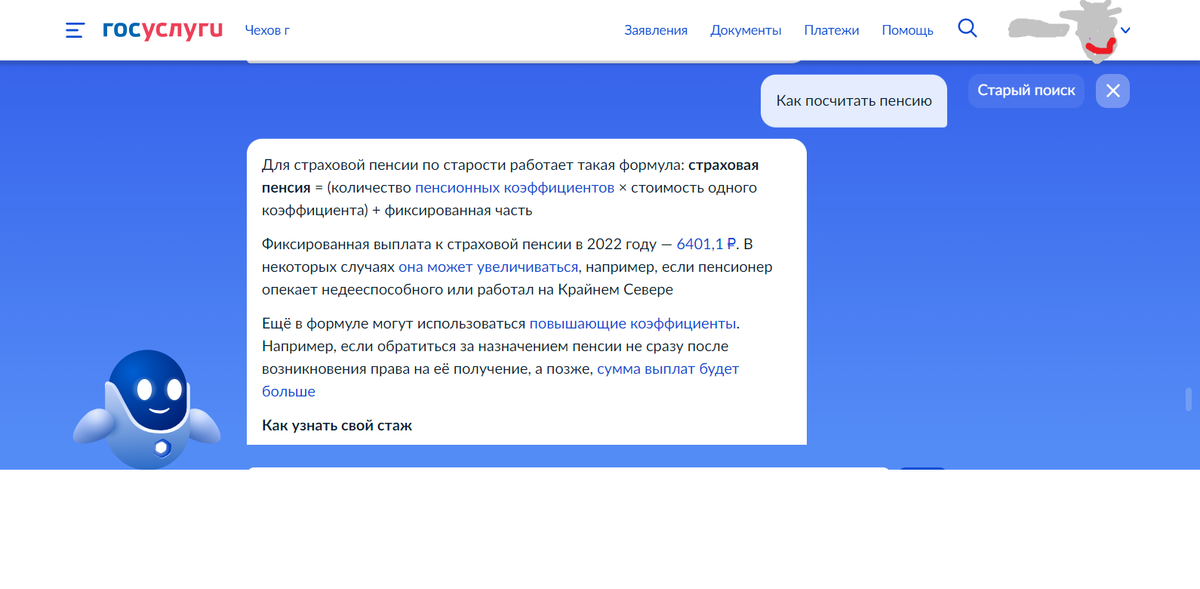
Task: Click the сумма выплат будет больше link
Action: [668, 368]
